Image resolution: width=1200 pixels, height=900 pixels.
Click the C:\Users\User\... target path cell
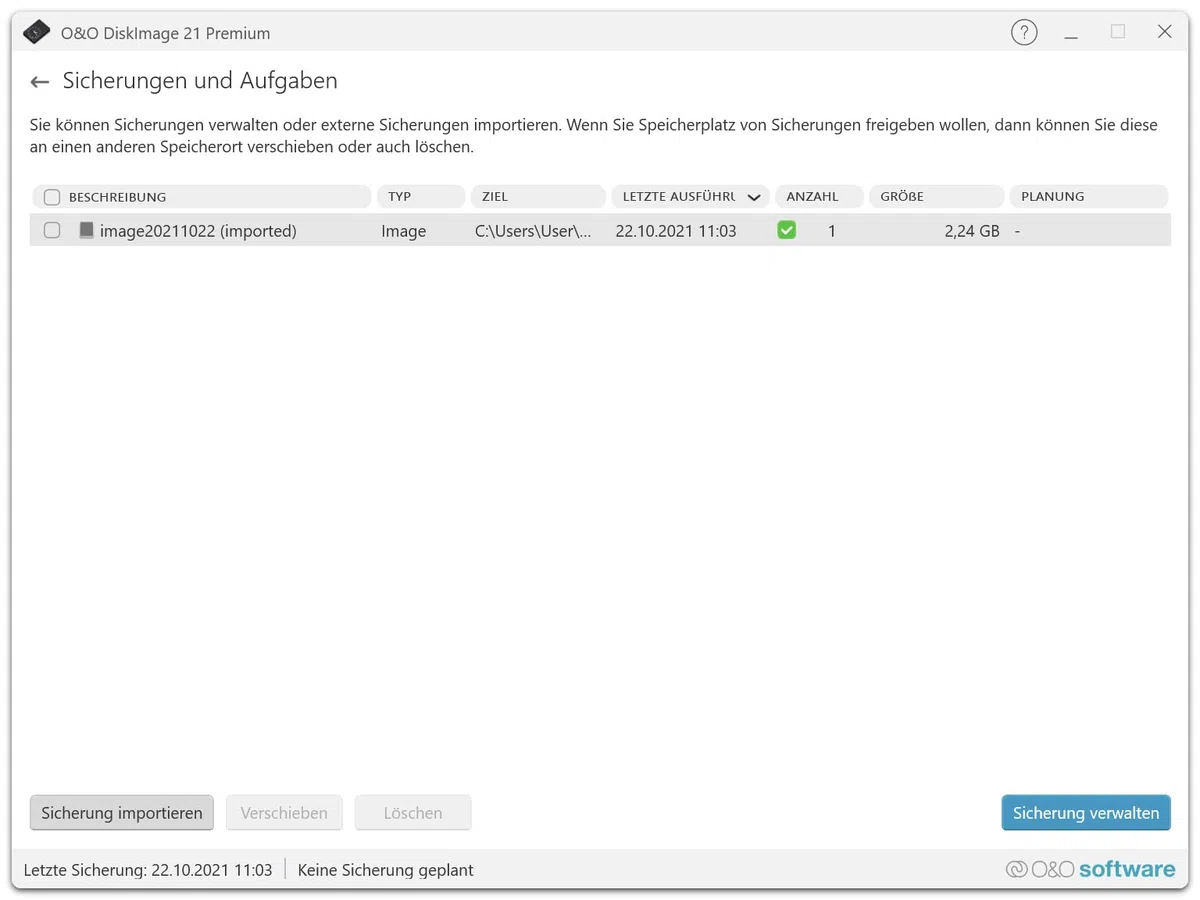pos(533,231)
